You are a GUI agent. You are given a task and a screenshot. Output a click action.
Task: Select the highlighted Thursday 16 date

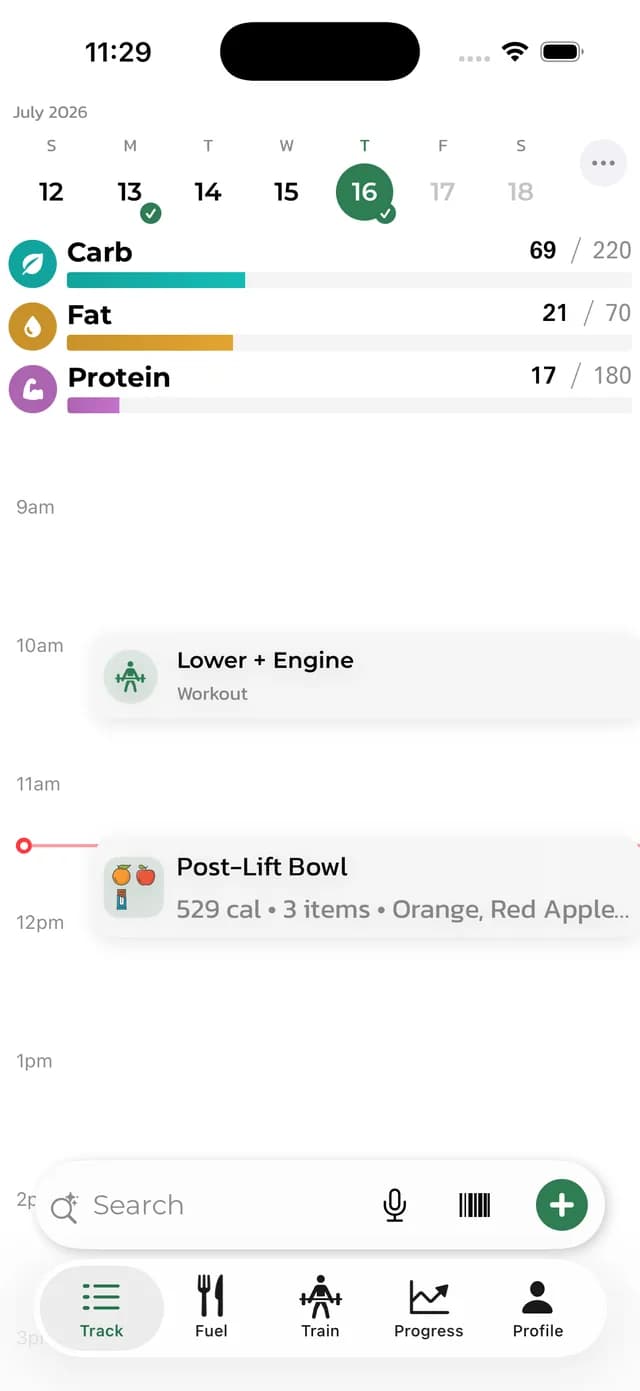pyautogui.click(x=364, y=192)
